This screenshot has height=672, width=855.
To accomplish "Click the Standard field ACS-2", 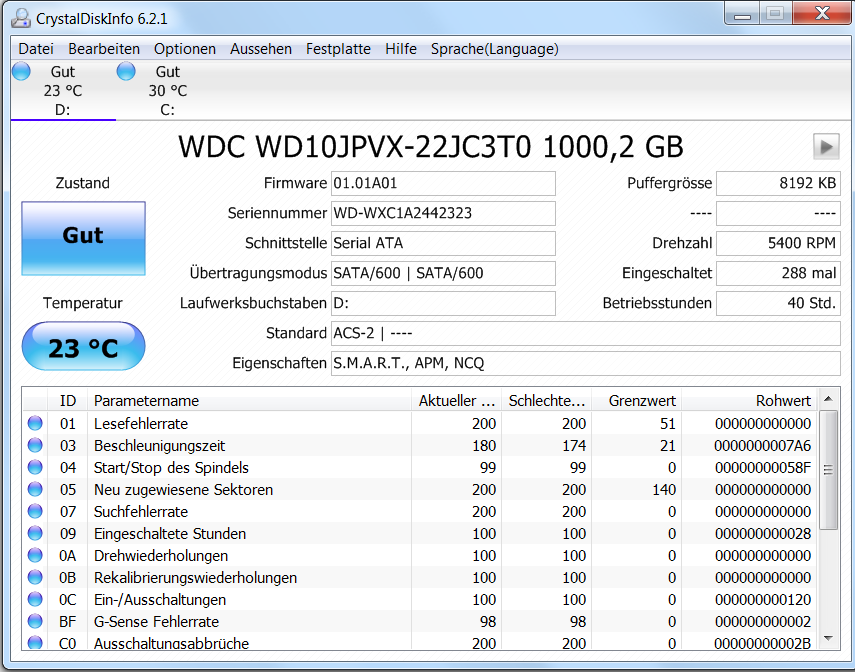I will (586, 333).
